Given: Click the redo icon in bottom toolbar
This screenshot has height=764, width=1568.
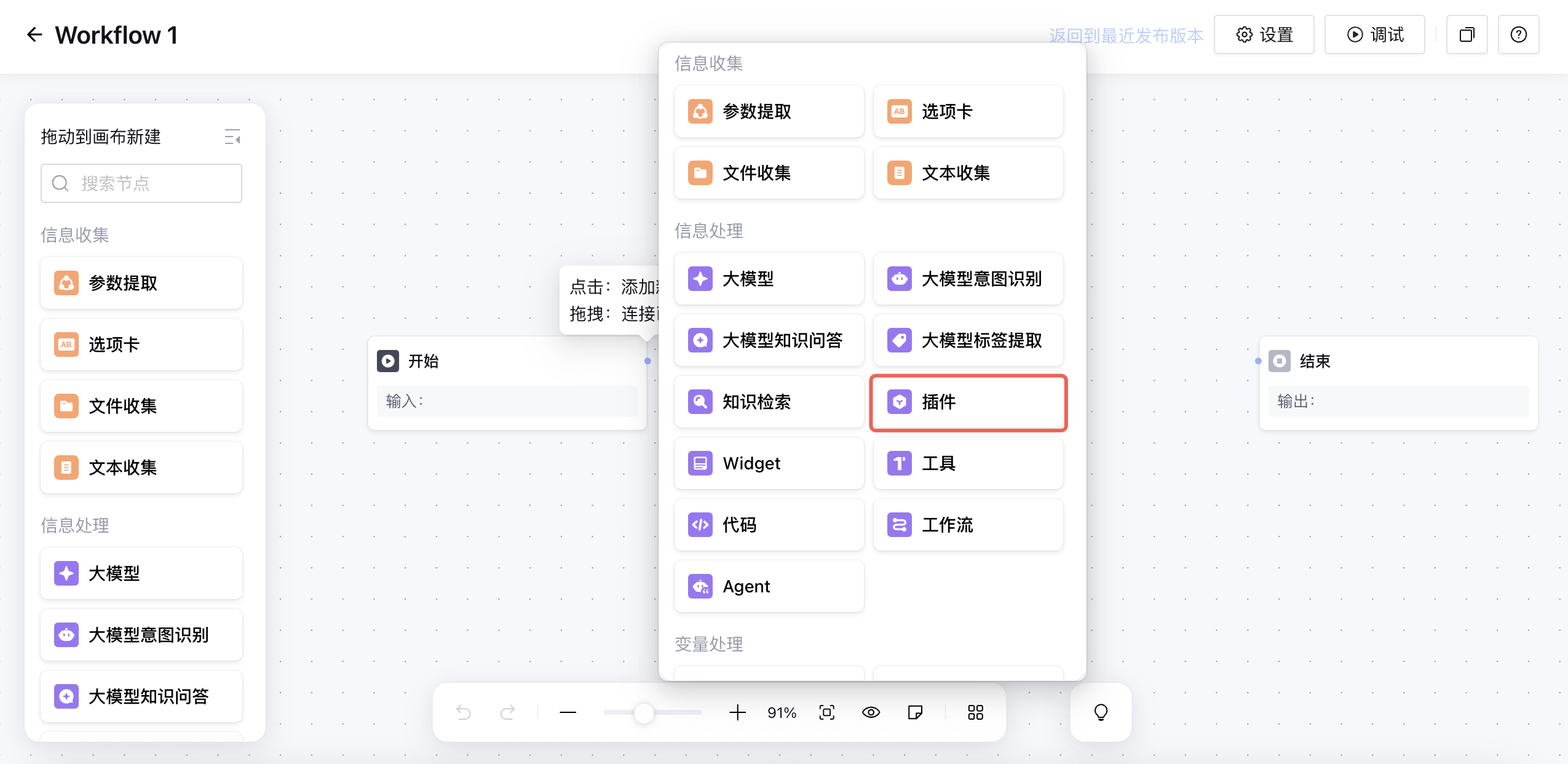Looking at the screenshot, I should (x=507, y=712).
